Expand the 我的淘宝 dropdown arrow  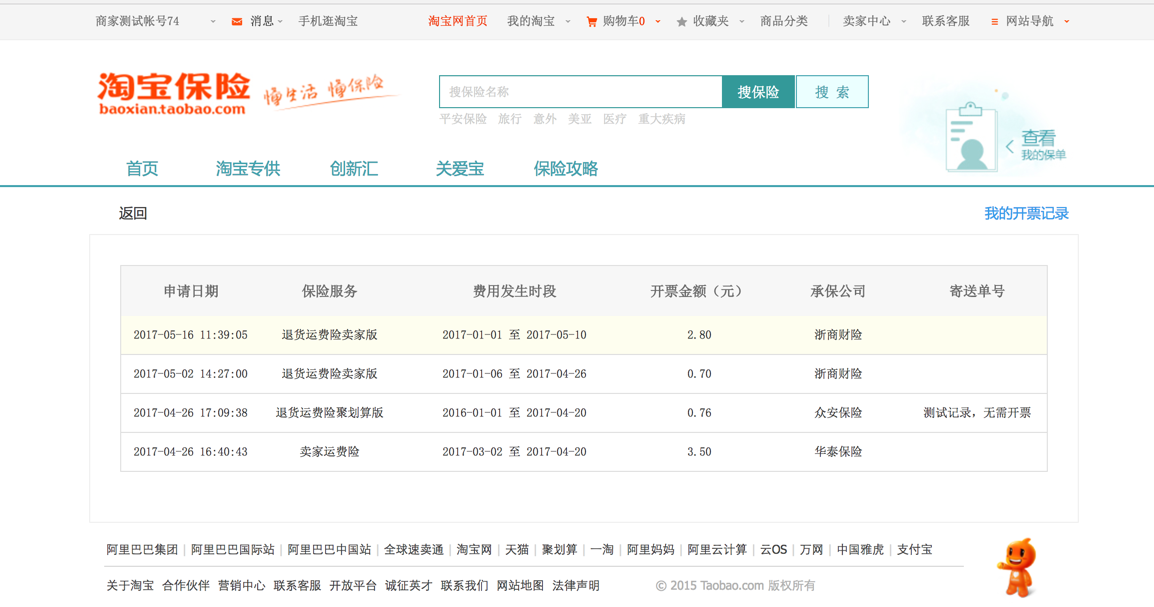567,21
